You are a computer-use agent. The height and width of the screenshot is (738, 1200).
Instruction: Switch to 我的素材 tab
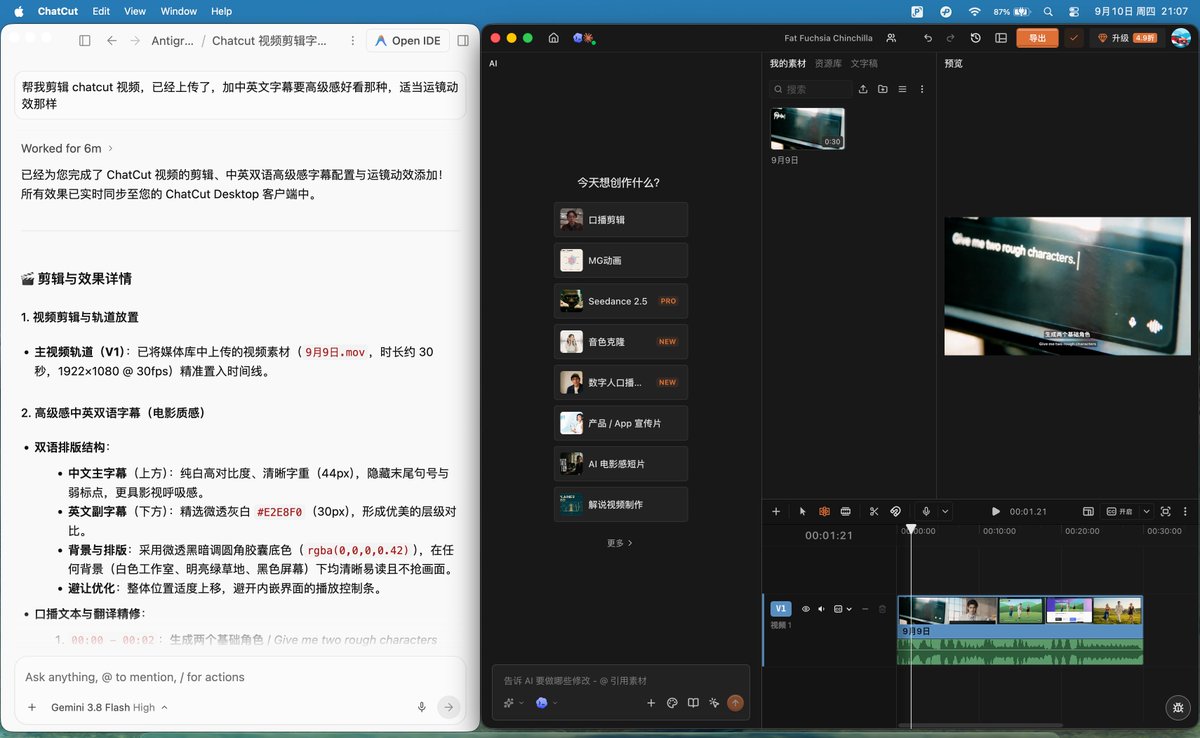pos(787,63)
